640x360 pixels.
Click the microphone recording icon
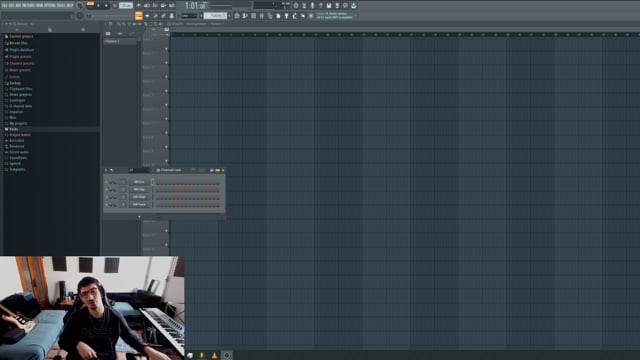click(312, 6)
